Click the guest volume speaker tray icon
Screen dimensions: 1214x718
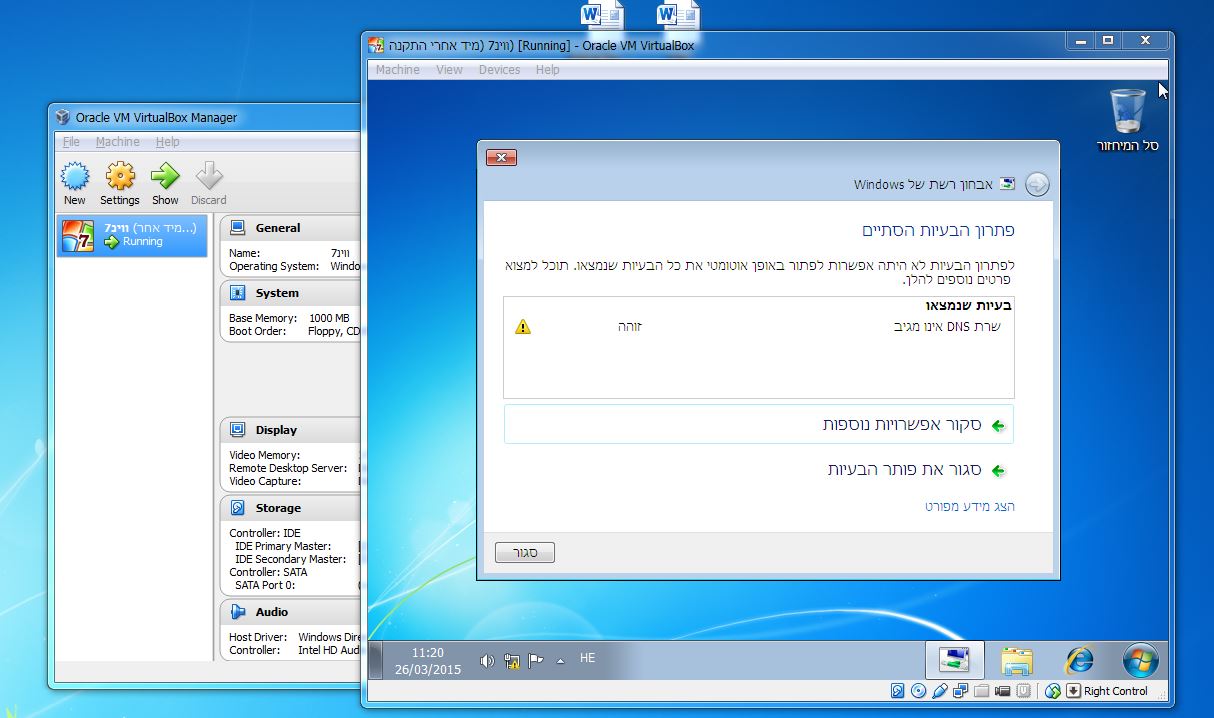(x=487, y=661)
